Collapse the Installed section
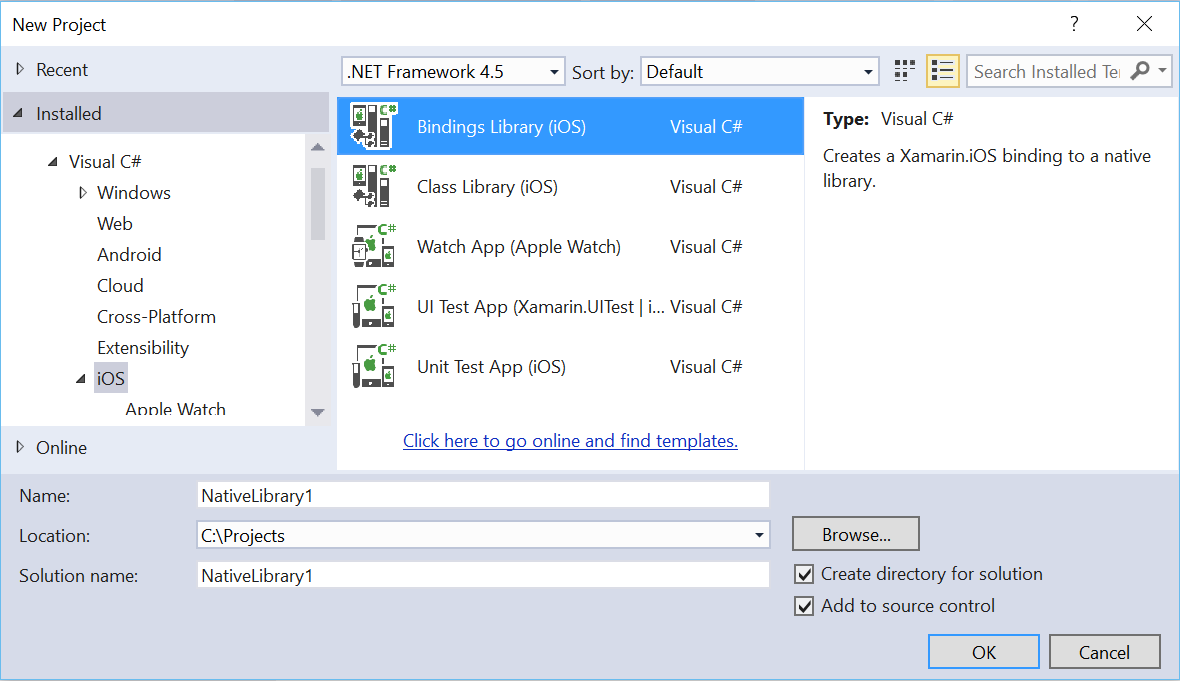Image resolution: width=1180 pixels, height=681 pixels. point(19,113)
